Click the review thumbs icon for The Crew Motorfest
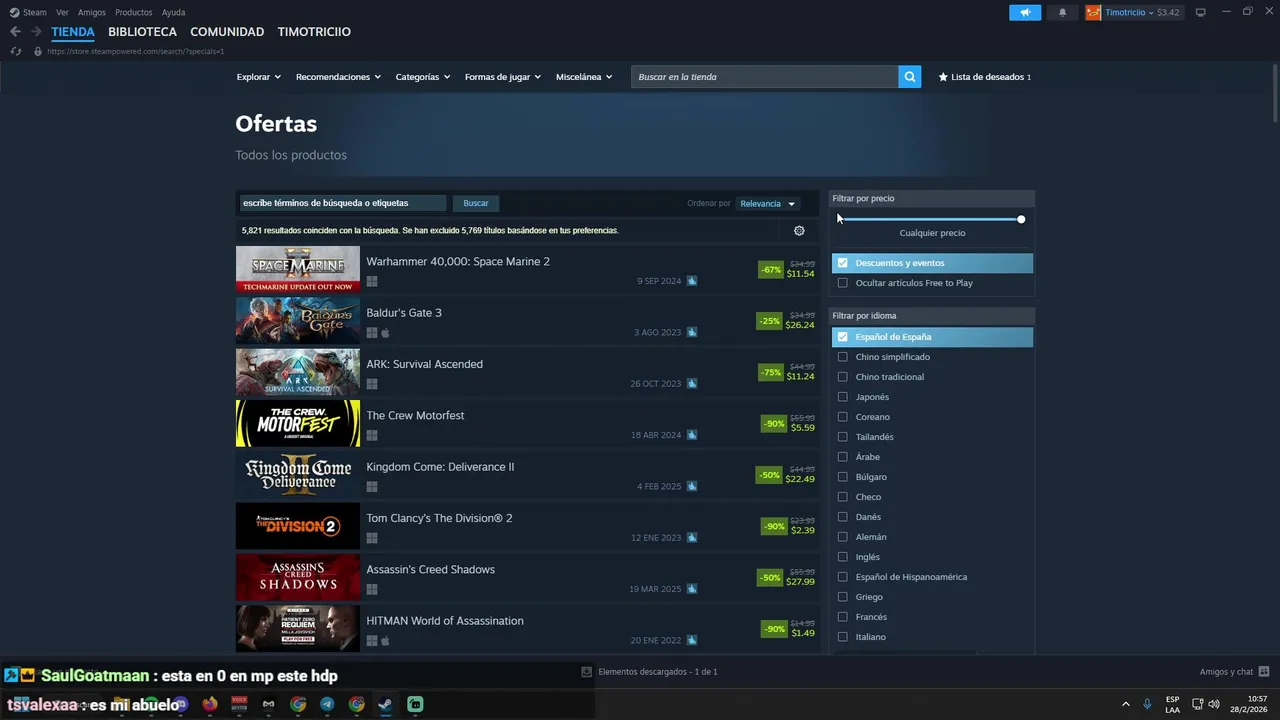 [691, 435]
